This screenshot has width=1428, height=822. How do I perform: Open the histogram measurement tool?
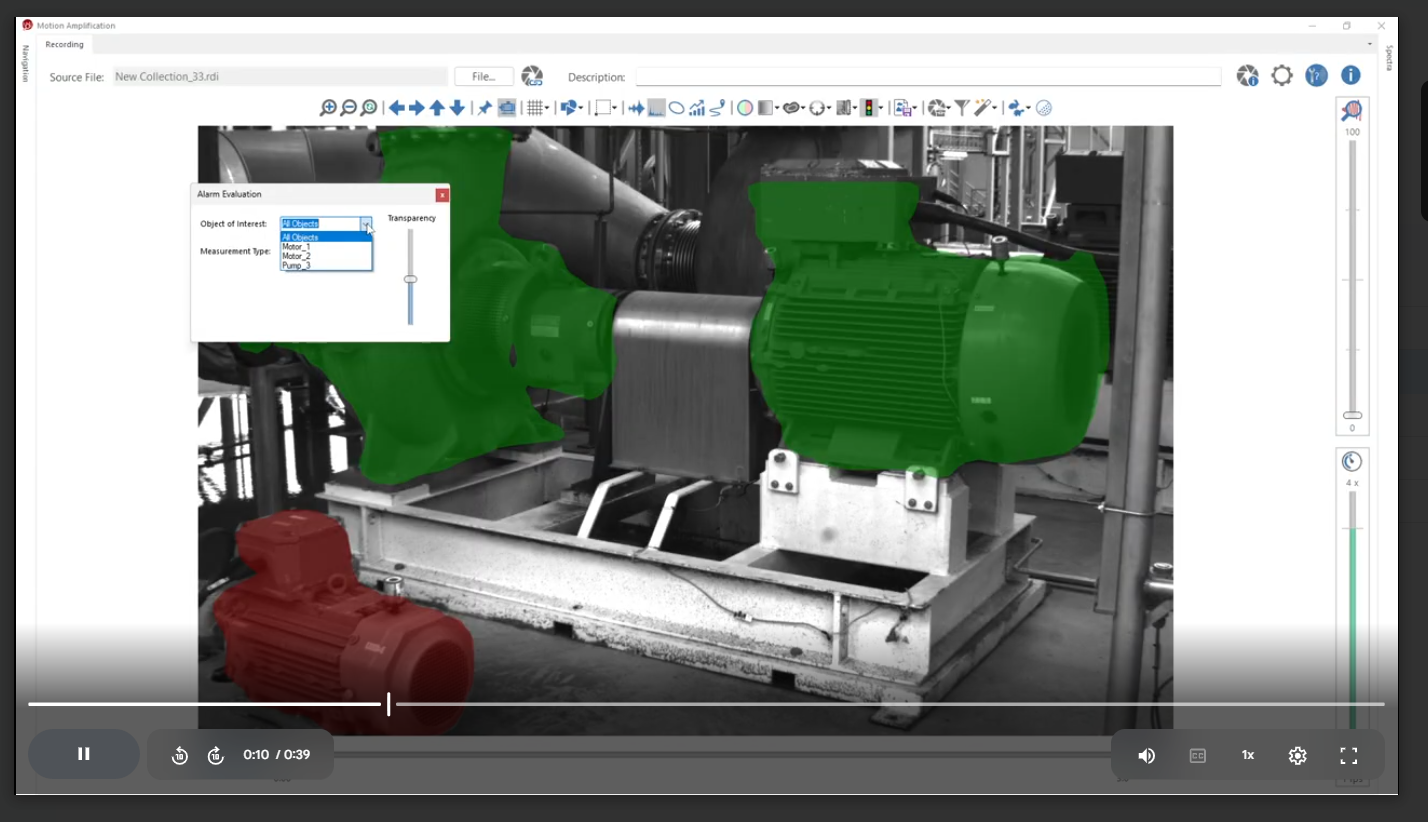point(655,107)
